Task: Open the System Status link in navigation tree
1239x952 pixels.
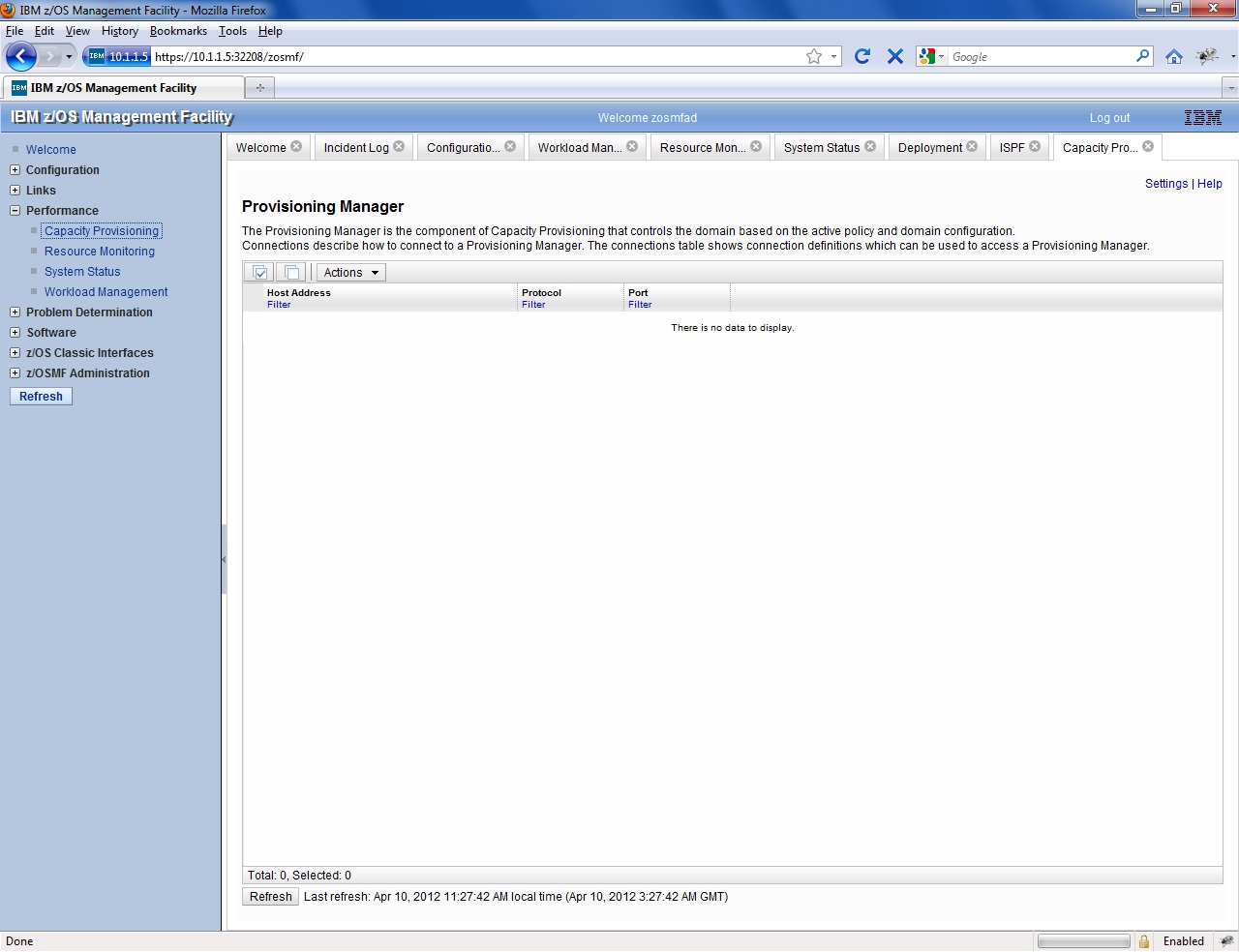Action: (82, 272)
